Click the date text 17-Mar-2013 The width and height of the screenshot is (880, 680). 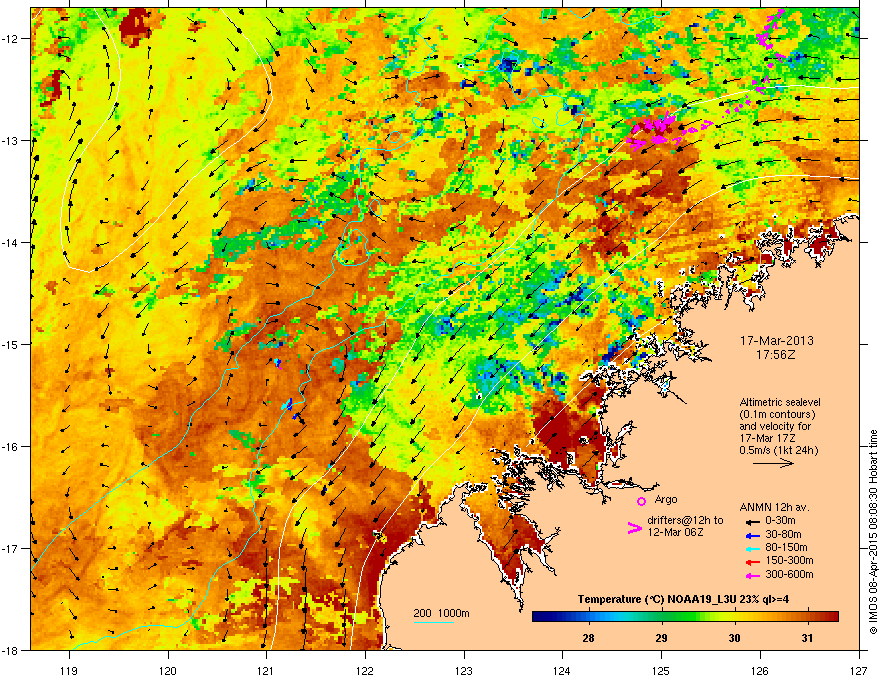[776, 341]
